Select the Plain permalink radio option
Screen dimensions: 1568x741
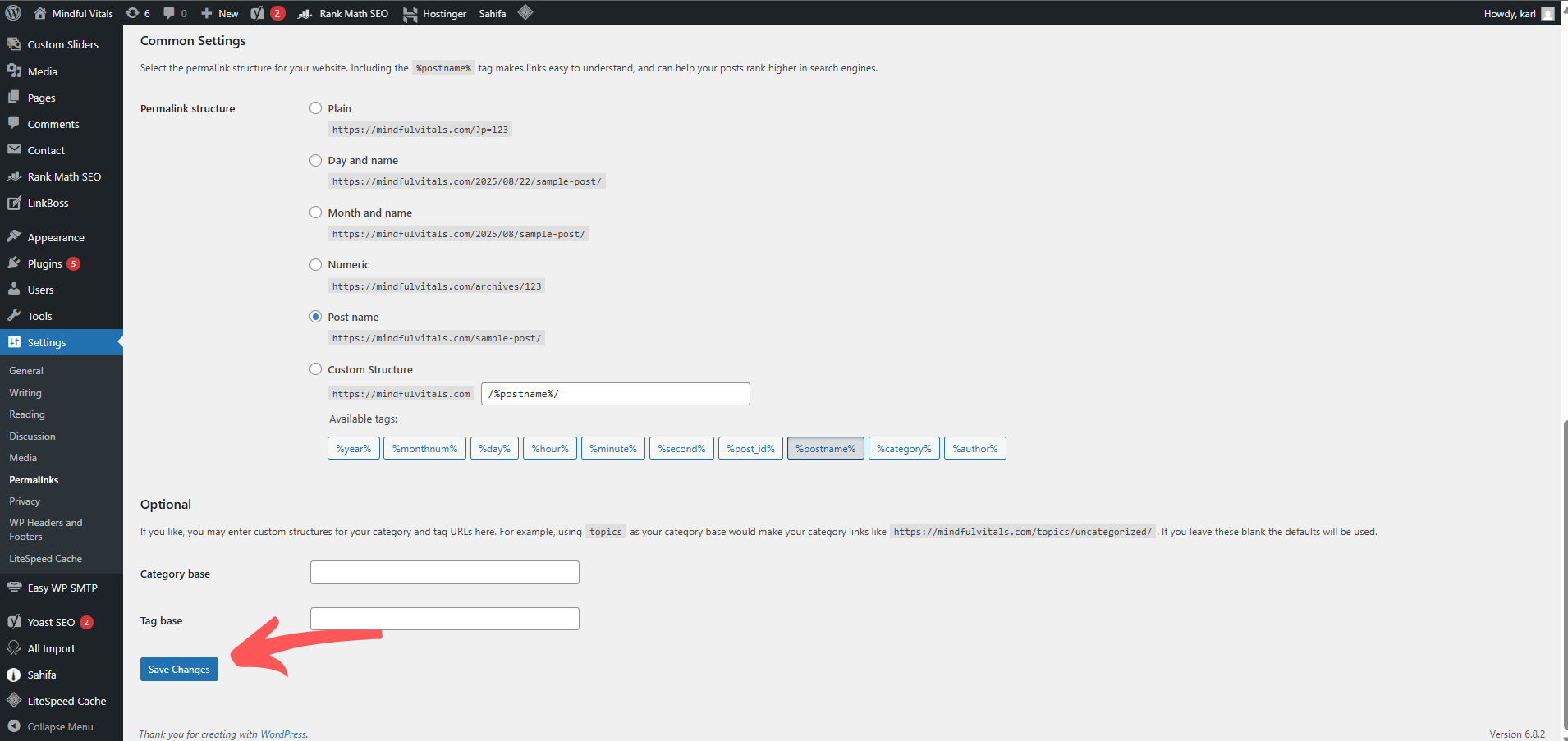pyautogui.click(x=315, y=108)
